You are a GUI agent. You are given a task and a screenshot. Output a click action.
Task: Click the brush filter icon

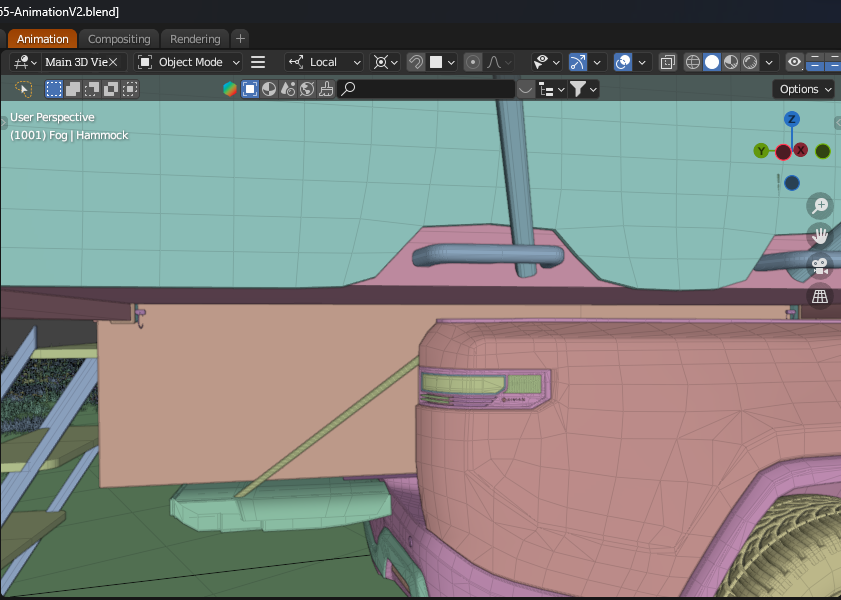tap(326, 89)
